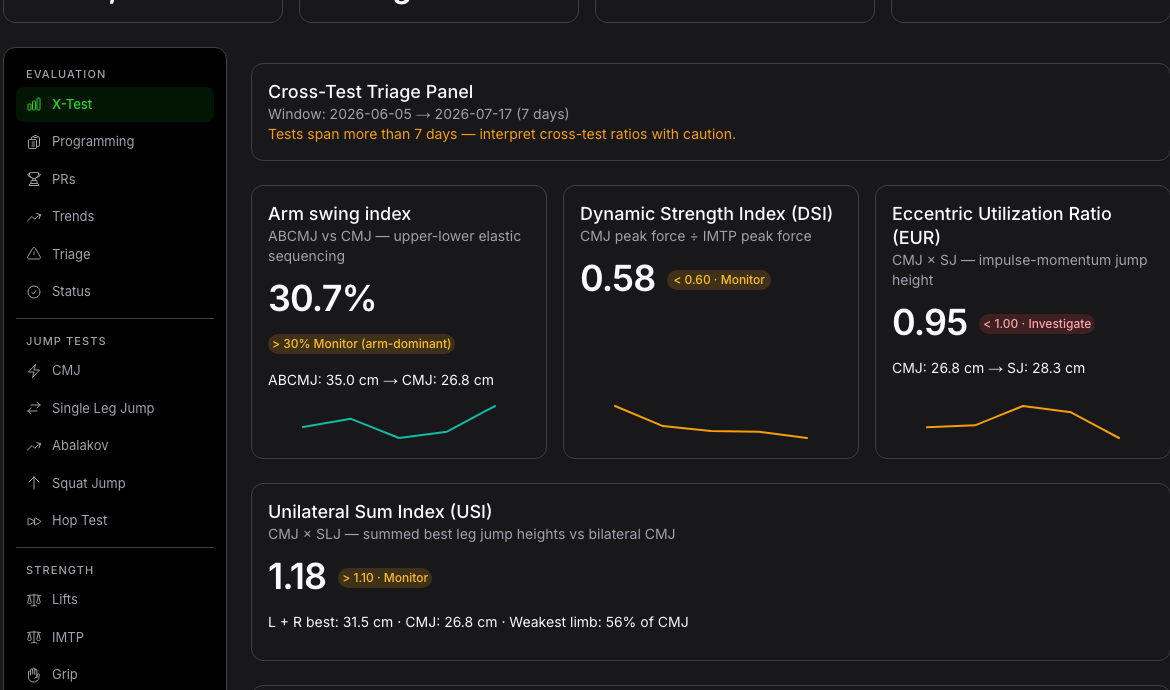Viewport: 1170px width, 690px height.
Task: Click the STRENGTH section header
Action: (60, 570)
